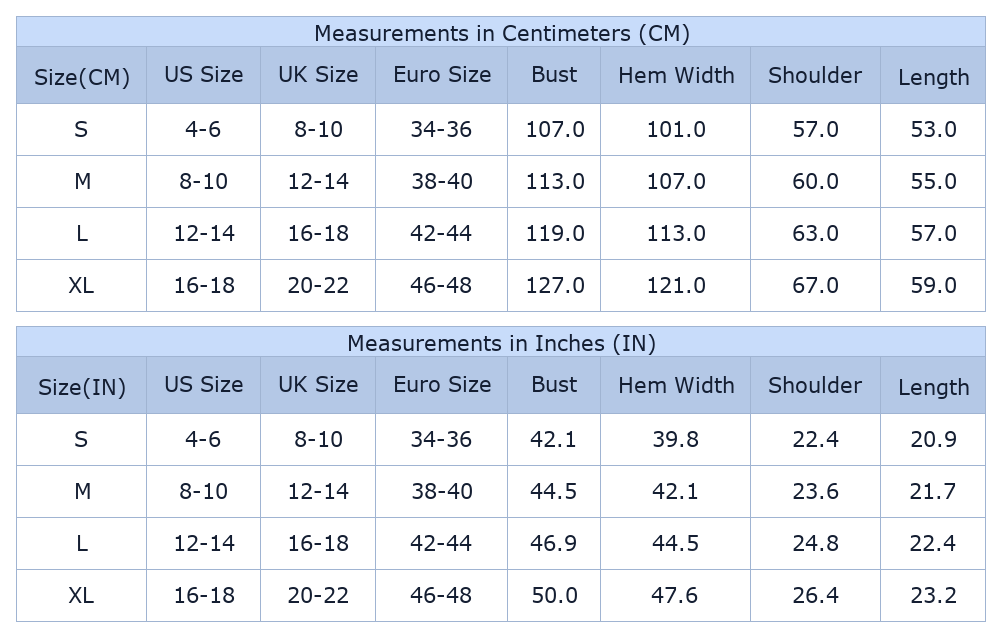Select the 60.0 shoulder value for size M
The image size is (1001, 642).
[815, 181]
